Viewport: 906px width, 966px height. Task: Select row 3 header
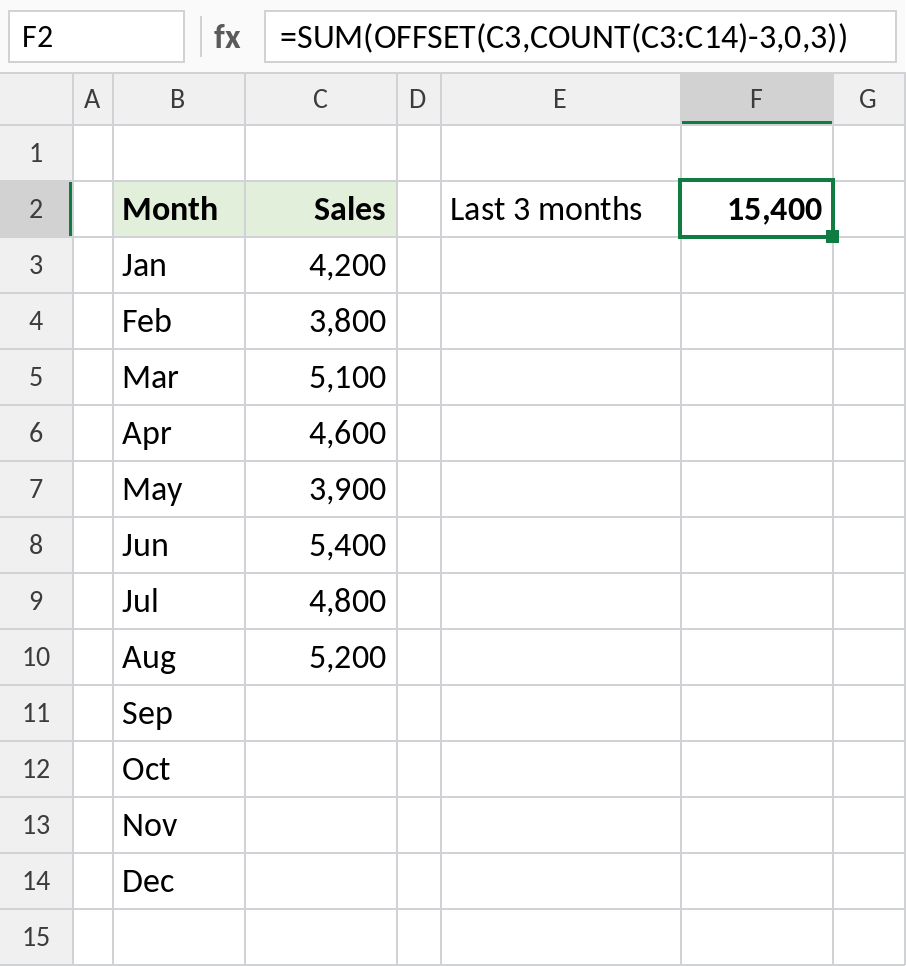[36, 265]
